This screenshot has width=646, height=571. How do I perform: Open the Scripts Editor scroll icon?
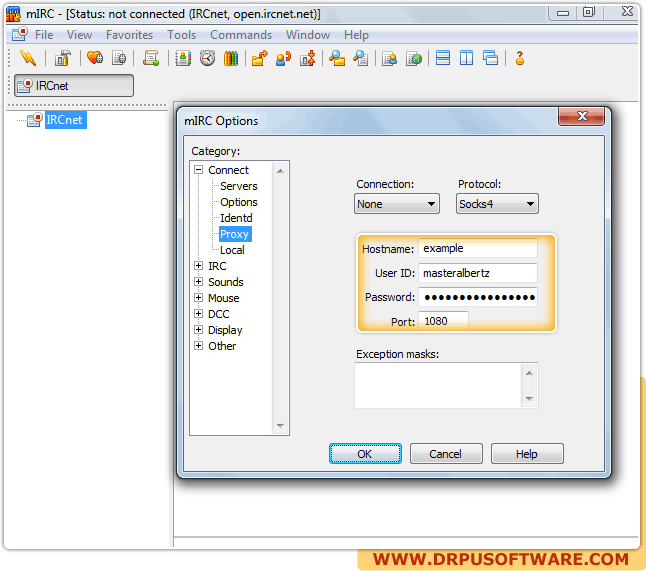coord(151,58)
